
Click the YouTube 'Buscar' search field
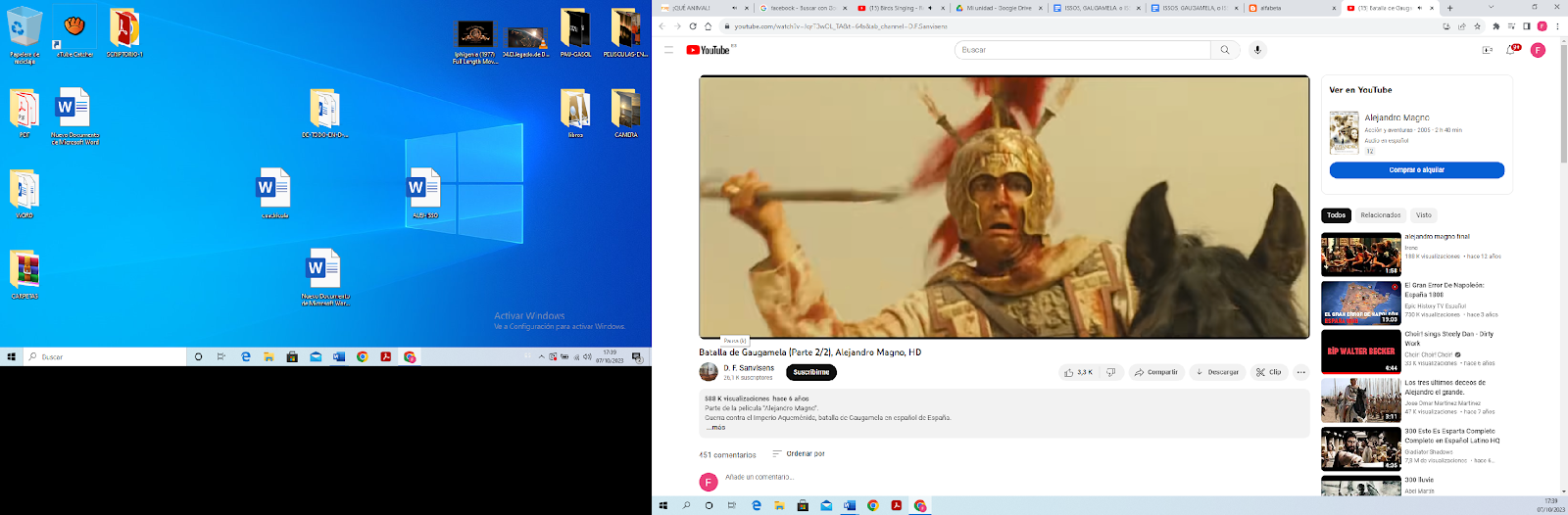click(1082, 50)
